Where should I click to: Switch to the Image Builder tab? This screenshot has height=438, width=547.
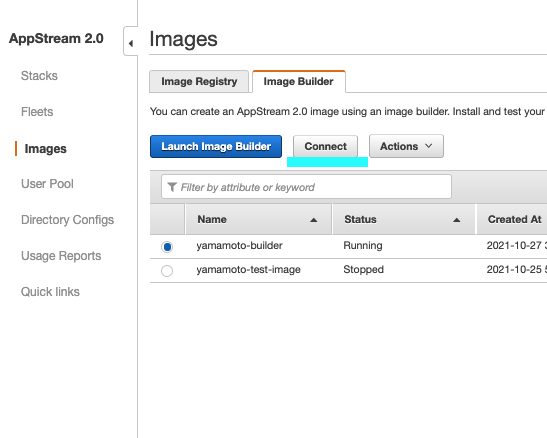[299, 82]
